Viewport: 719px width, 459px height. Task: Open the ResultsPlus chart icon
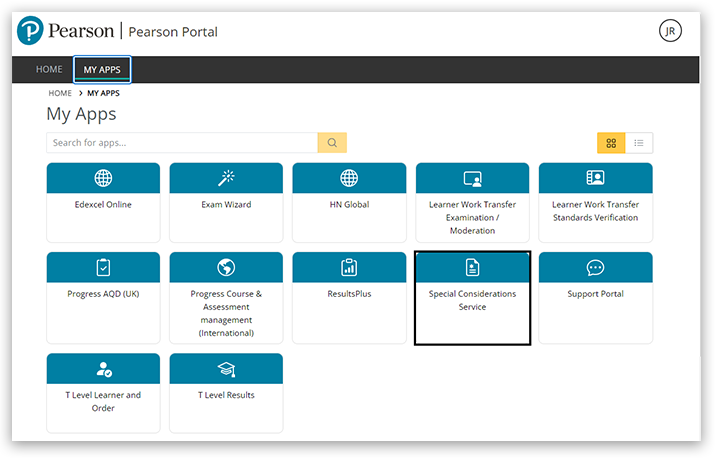click(349, 267)
